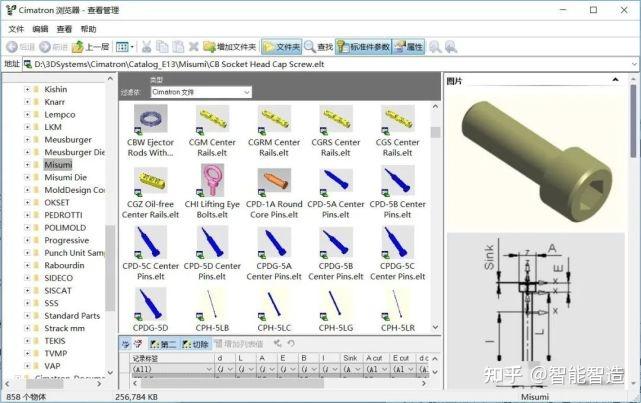The width and height of the screenshot is (641, 403).
Task: Click the file list vertical scrollbar thumb
Action: pos(435,132)
